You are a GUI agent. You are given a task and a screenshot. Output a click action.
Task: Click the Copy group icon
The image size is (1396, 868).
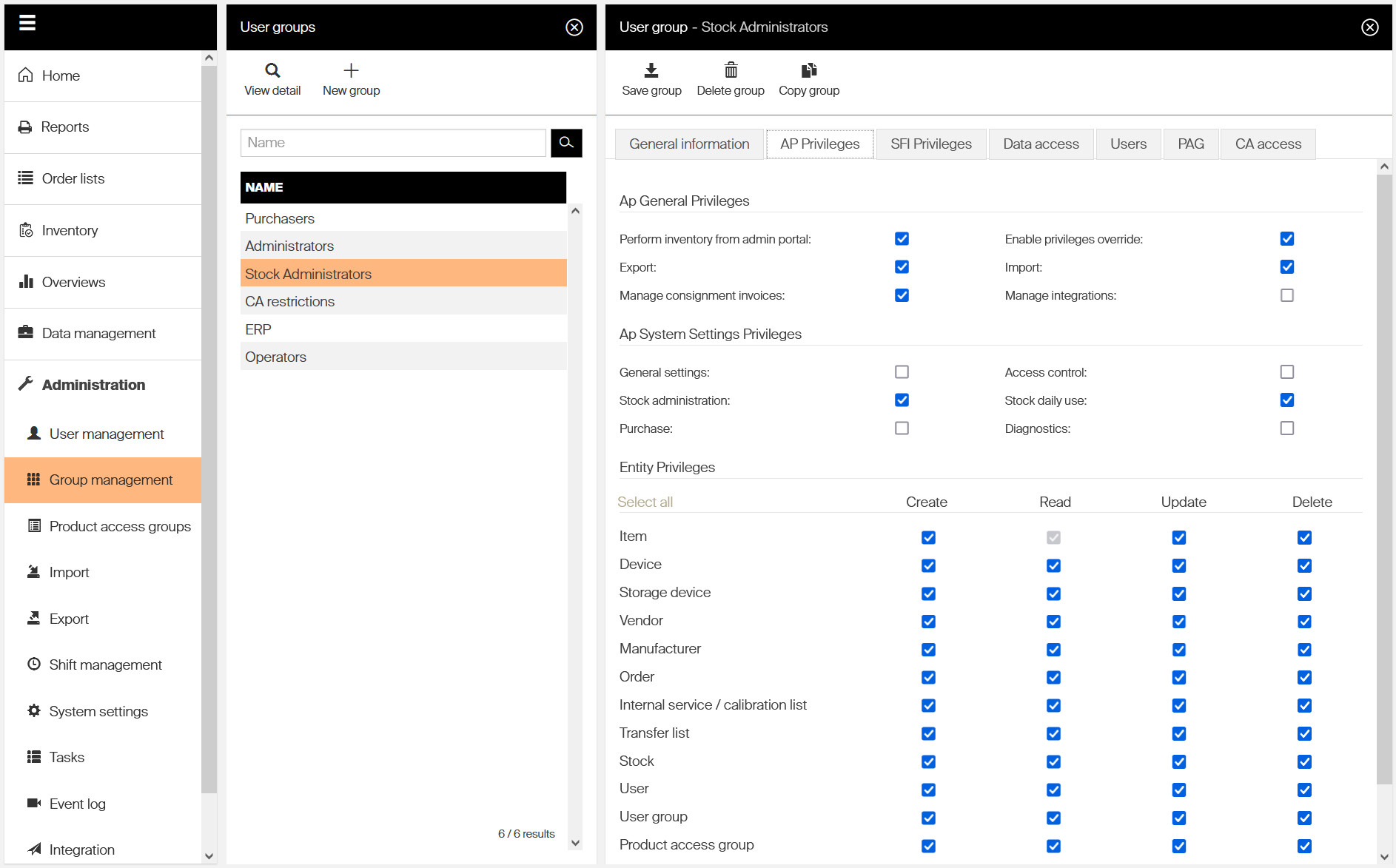coord(808,70)
